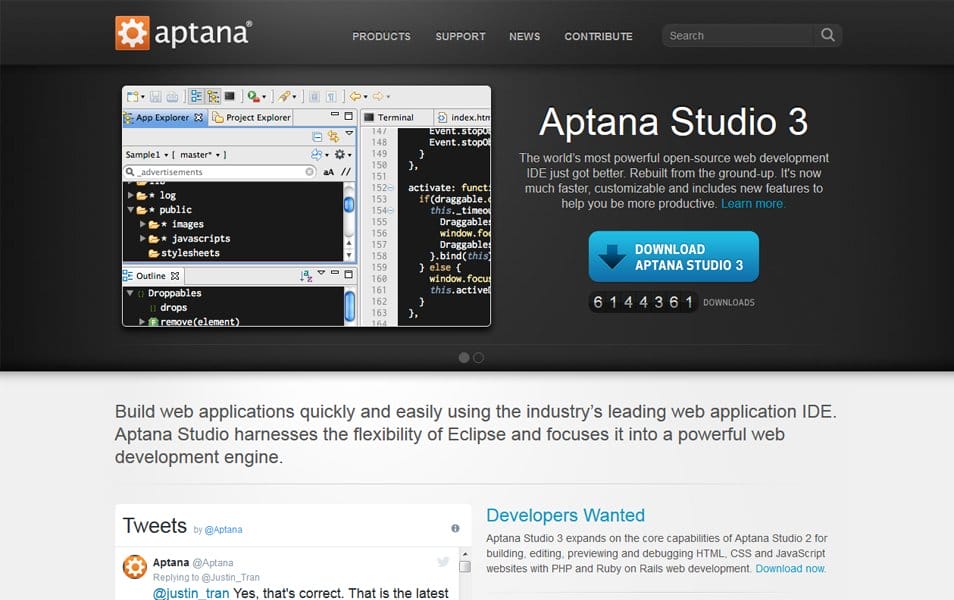The height and width of the screenshot is (600, 954).
Task: Open the Developers Wanted heading
Action: coord(565,515)
